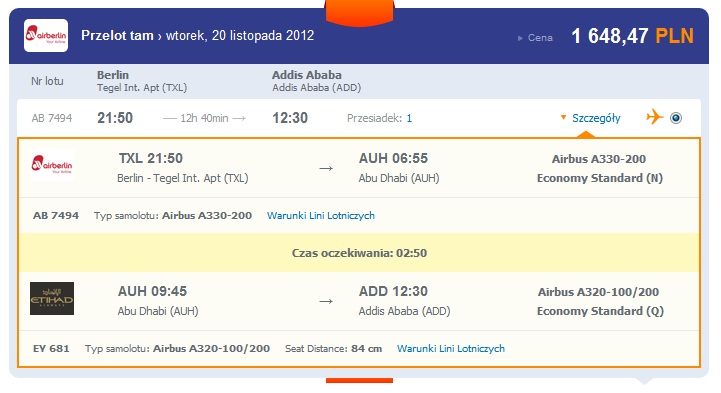This screenshot has width=721, height=393.
Task: Click the Czas oczekiwania layover banner
Action: point(359,253)
